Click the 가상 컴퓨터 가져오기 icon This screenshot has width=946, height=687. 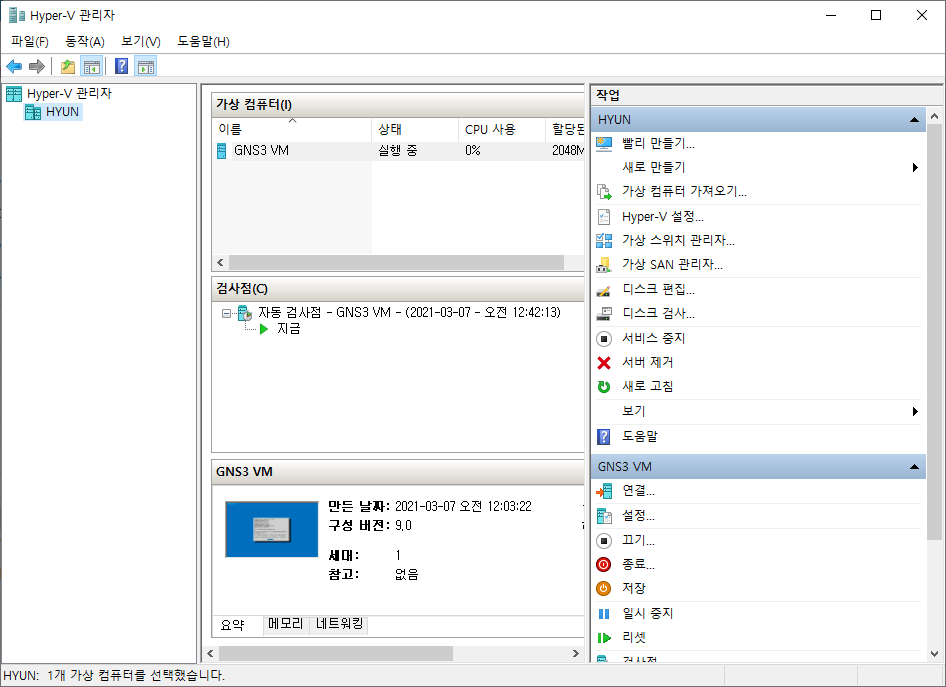[x=604, y=192]
